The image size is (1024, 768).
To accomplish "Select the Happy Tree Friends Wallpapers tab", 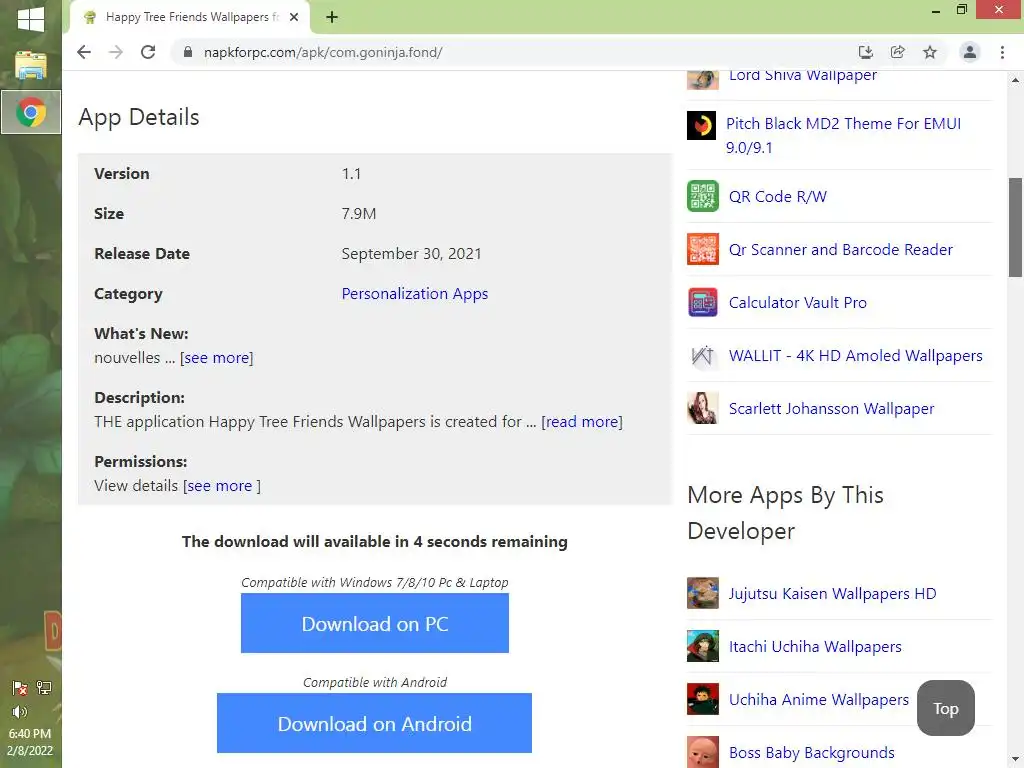I will point(189,17).
